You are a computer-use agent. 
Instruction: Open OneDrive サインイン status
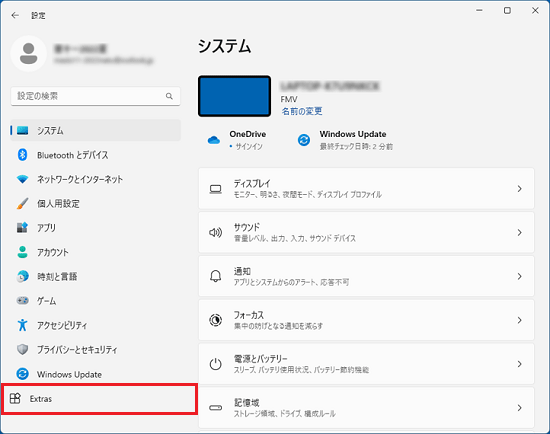(x=237, y=140)
